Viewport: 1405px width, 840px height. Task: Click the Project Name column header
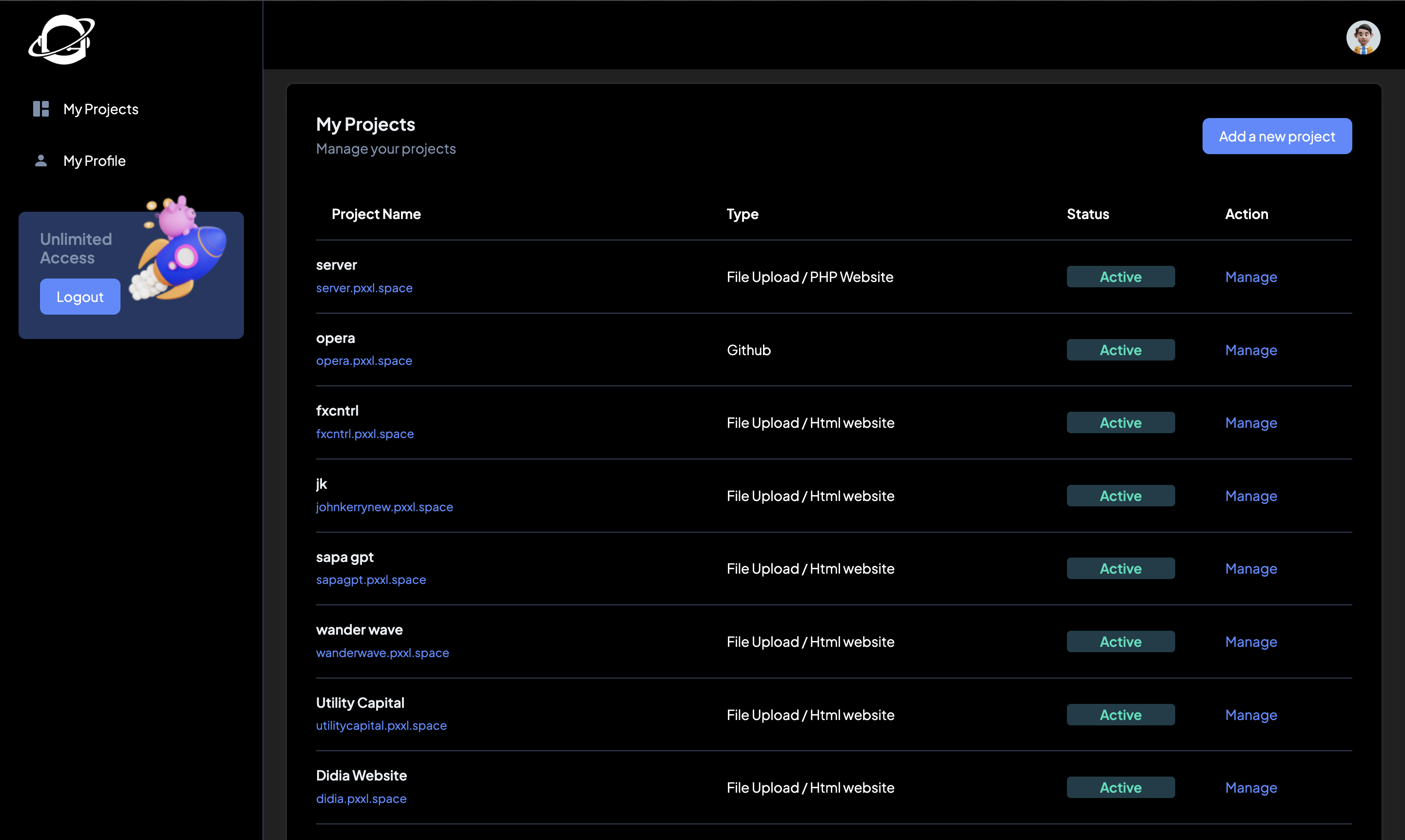click(x=376, y=214)
